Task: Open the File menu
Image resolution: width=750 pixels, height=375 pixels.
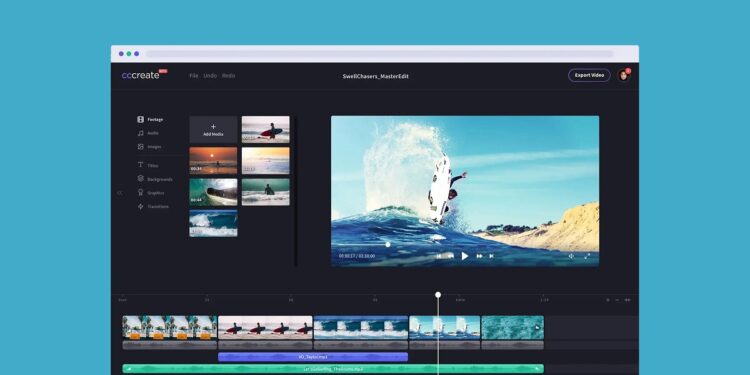Action: [x=194, y=76]
